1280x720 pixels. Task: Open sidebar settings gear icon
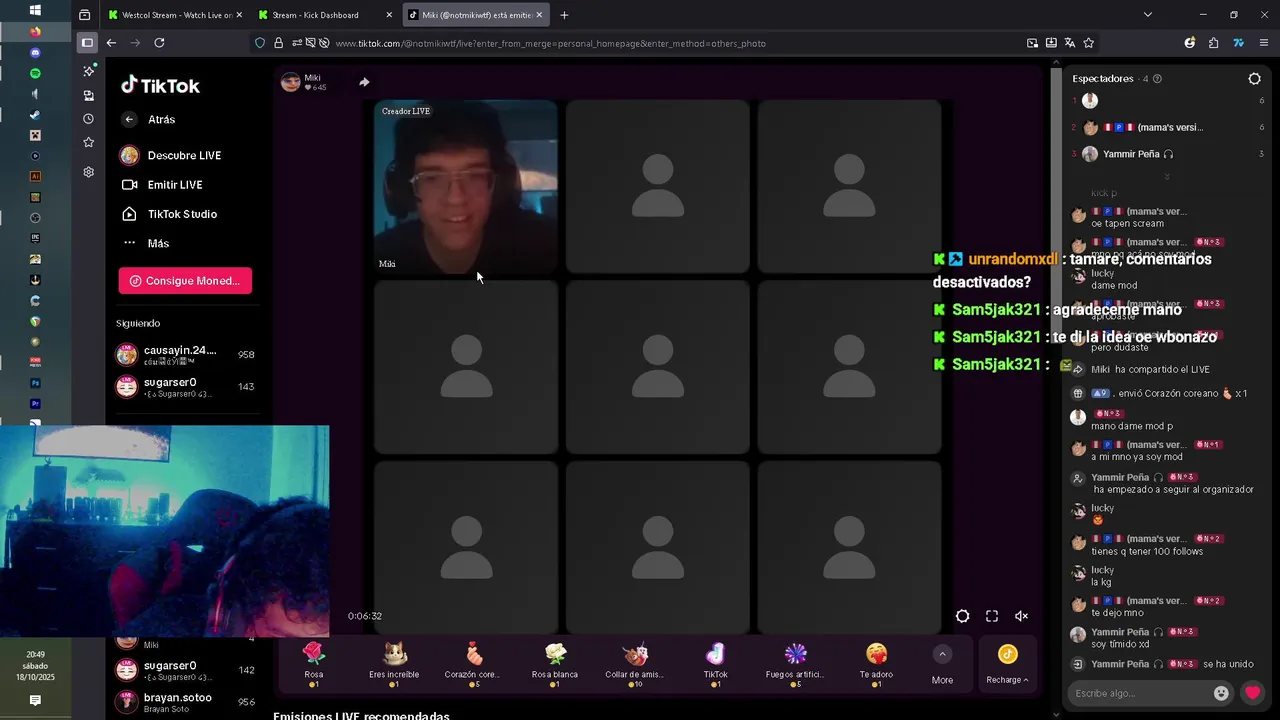click(x=88, y=172)
